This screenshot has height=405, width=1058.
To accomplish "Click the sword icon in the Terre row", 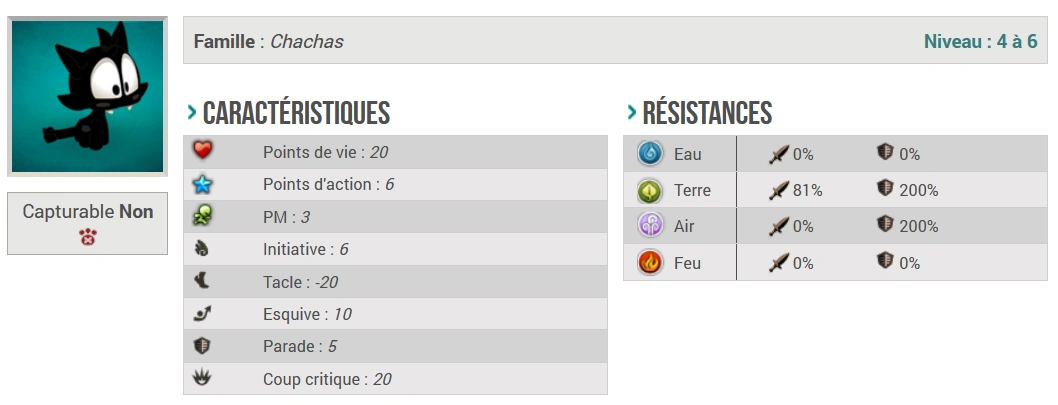I will click(x=779, y=190).
